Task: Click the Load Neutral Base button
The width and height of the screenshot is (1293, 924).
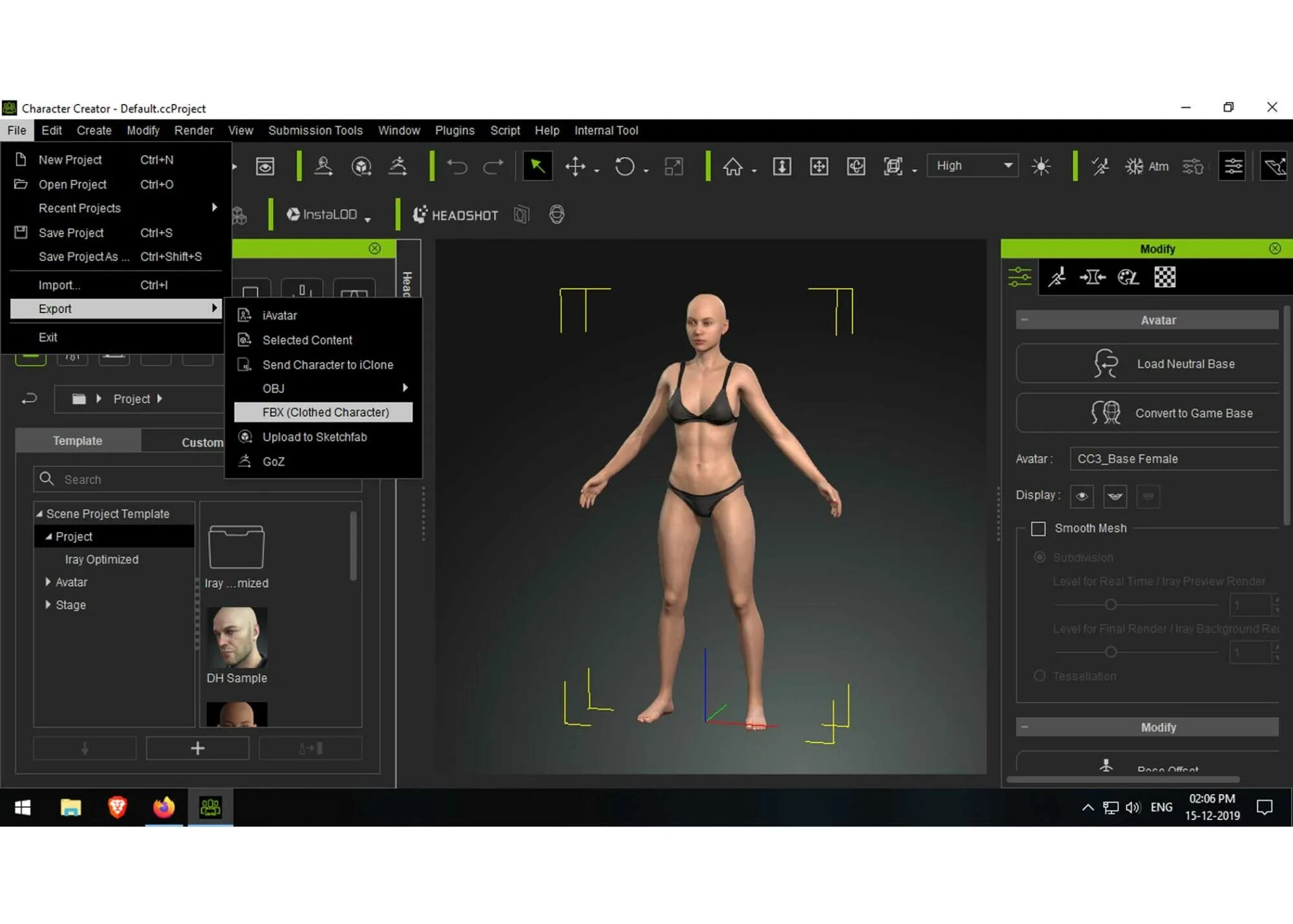Action: point(1148,363)
